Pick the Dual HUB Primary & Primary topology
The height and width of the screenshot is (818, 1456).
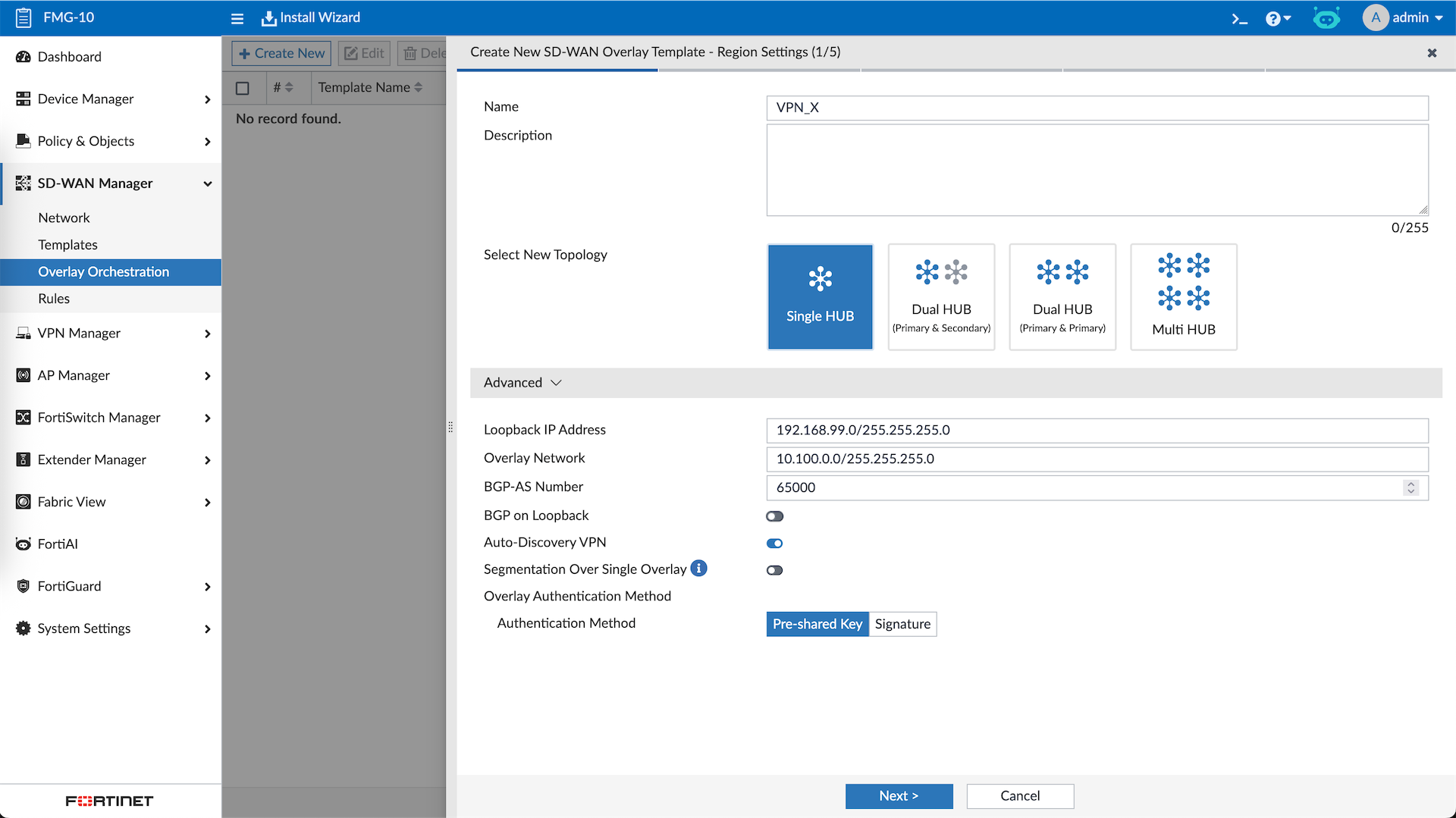1062,296
